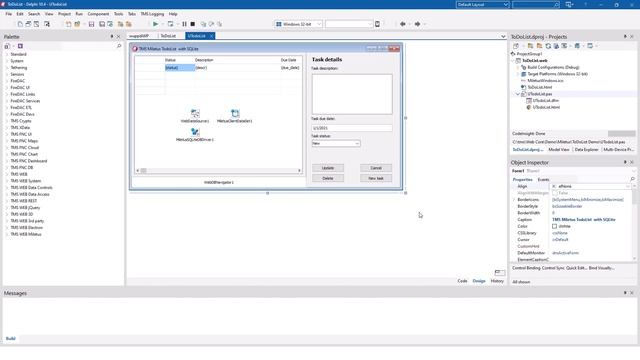Collapse the ToDoList.web project node
The height and width of the screenshot is (360, 640).
tap(513, 60)
